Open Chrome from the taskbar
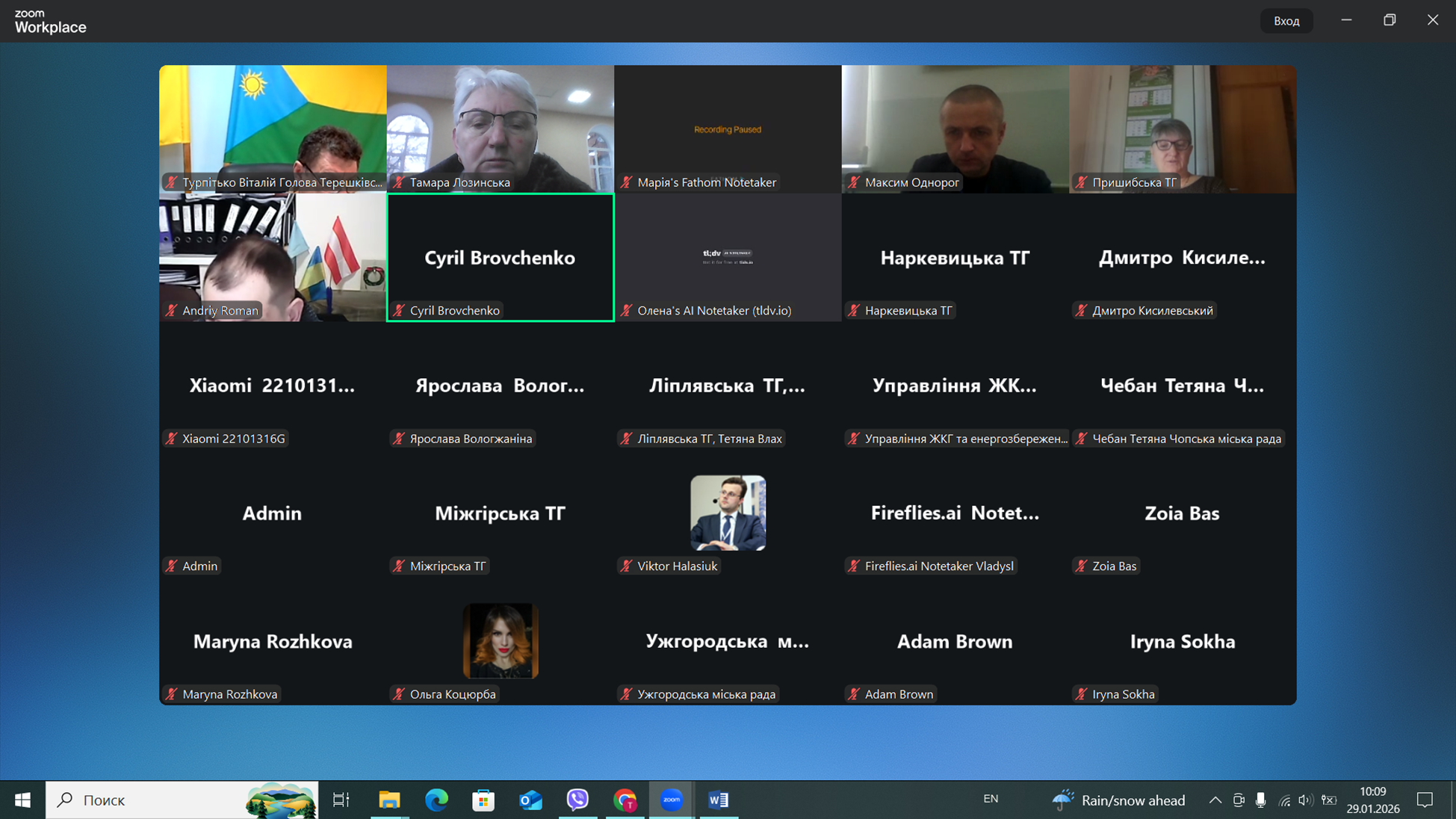1456x819 pixels. pyautogui.click(x=625, y=800)
